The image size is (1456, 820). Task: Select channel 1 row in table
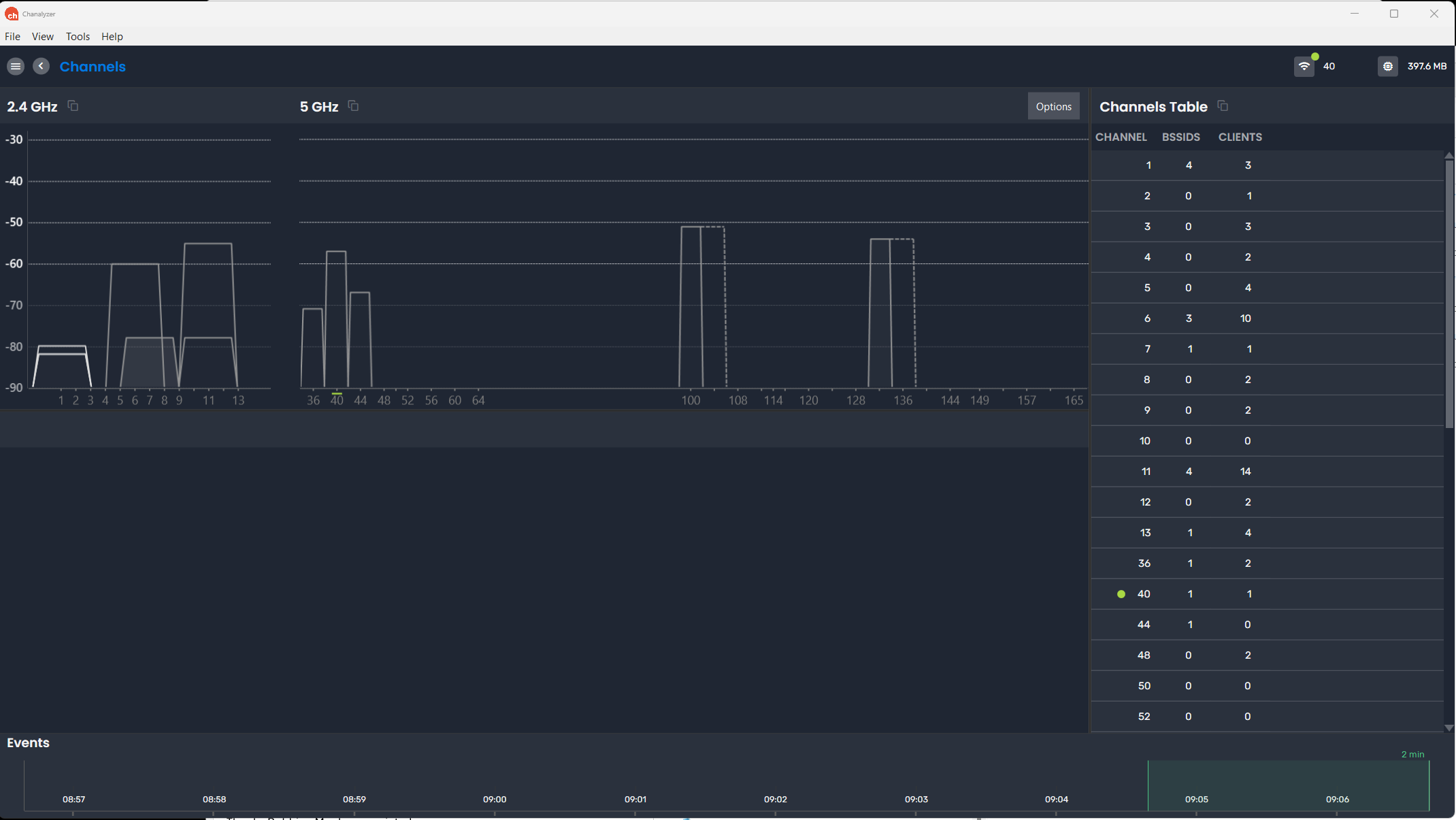pyautogui.click(x=1267, y=165)
